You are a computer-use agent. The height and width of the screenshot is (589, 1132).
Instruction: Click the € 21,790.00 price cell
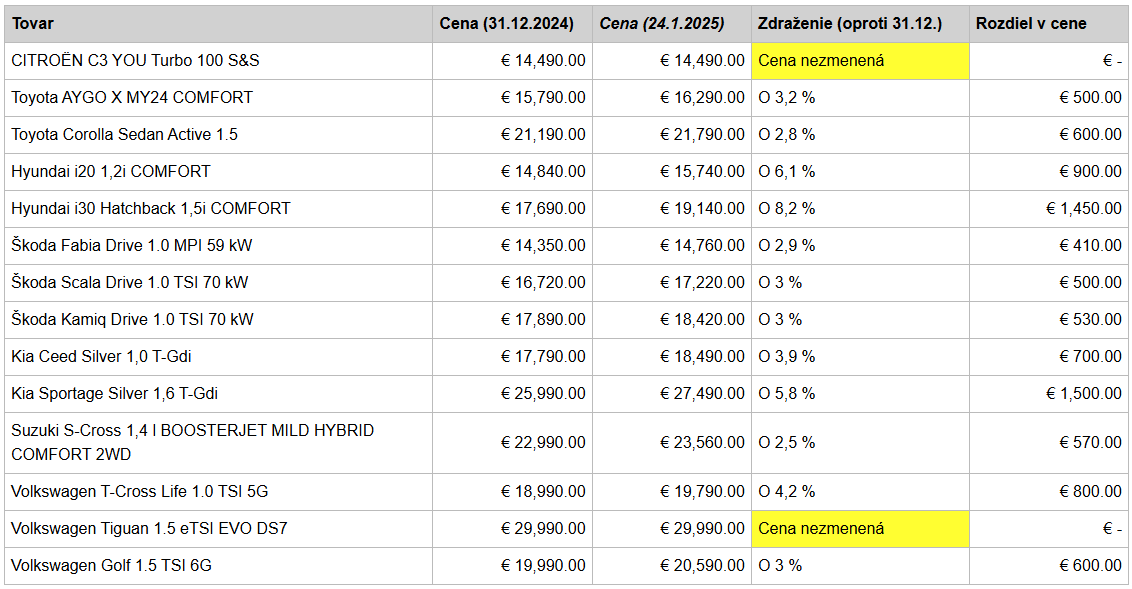[x=702, y=134]
